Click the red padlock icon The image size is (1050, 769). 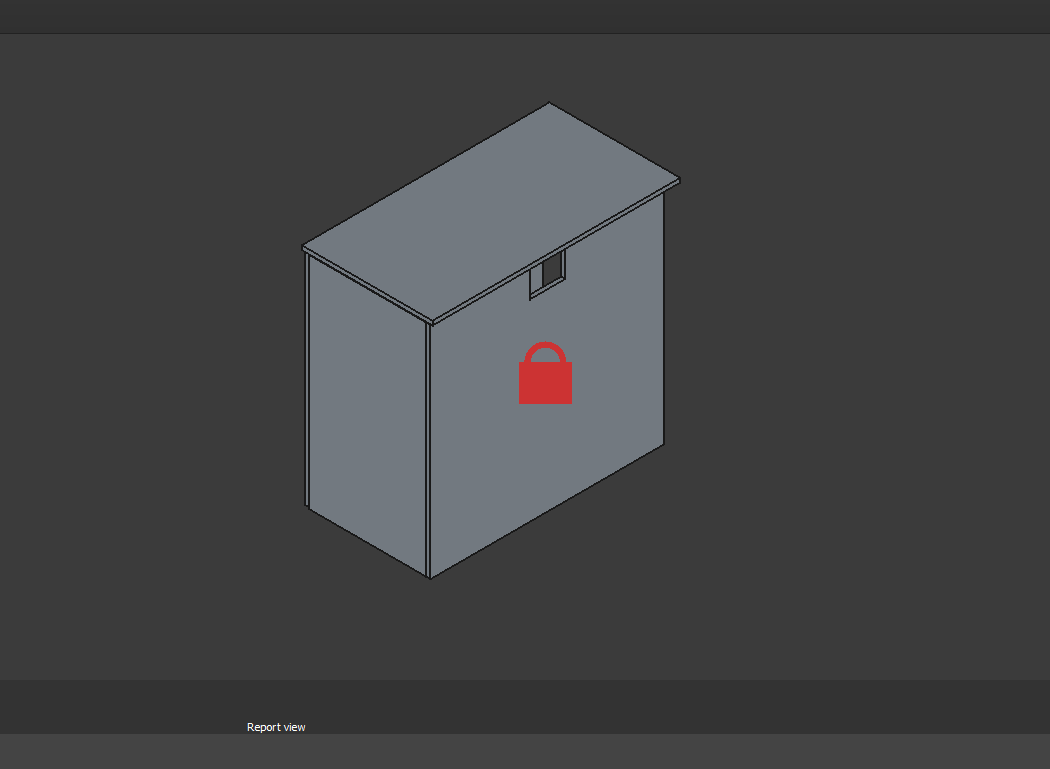tap(545, 381)
